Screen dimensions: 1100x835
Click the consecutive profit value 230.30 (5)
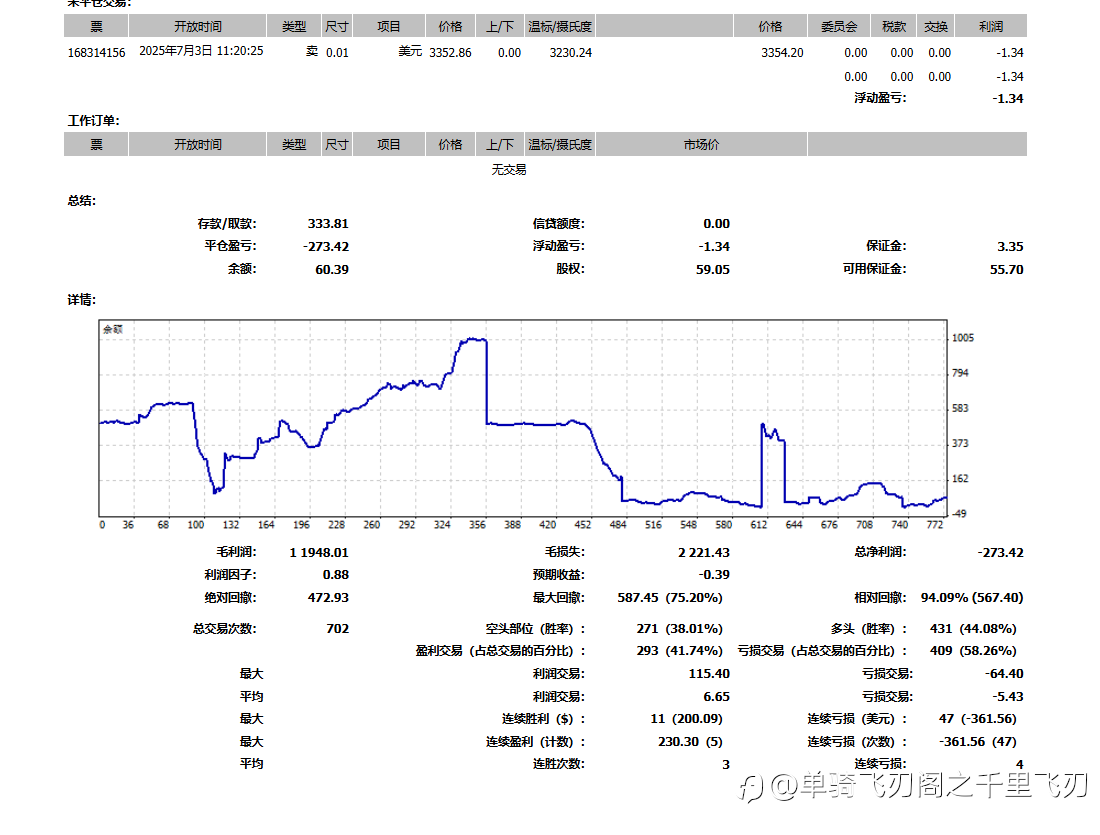click(x=690, y=742)
